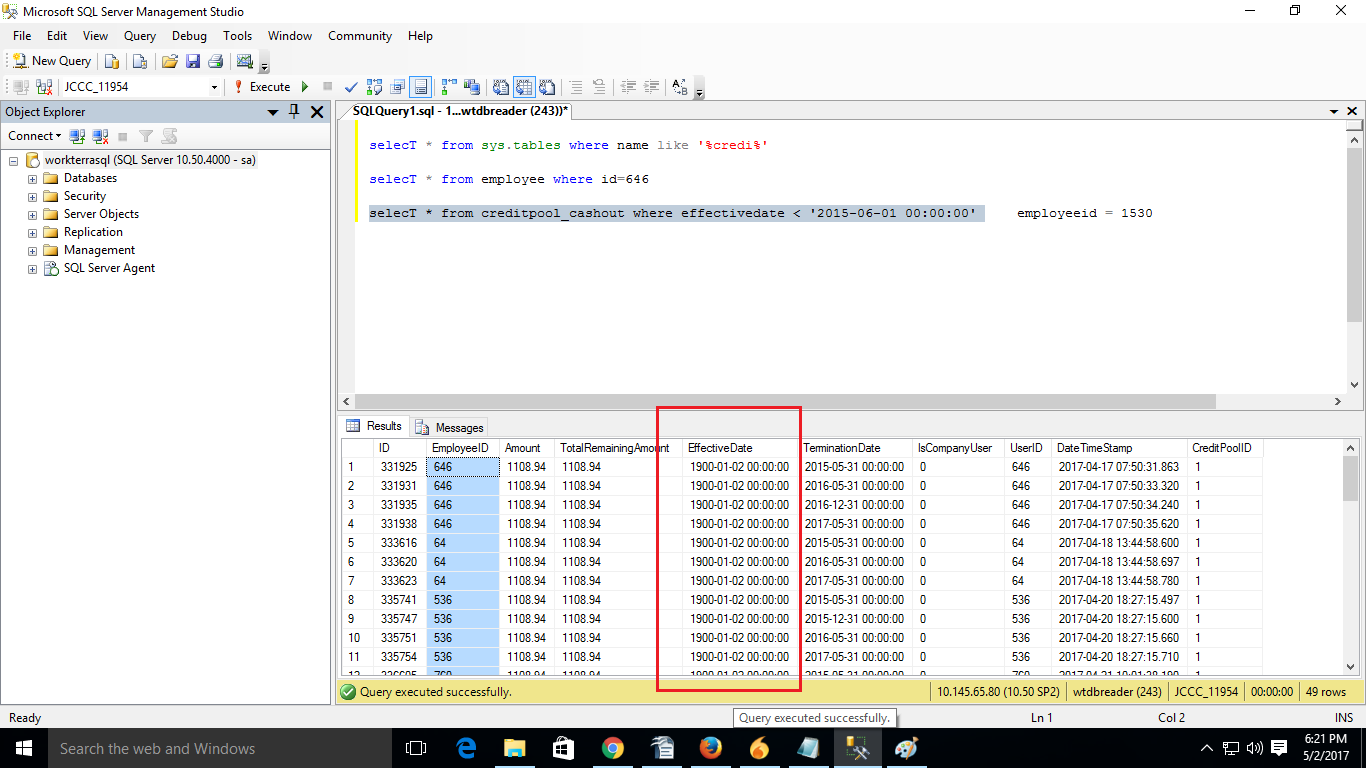Comment out the selected lines
The height and width of the screenshot is (768, 1366).
click(575, 87)
